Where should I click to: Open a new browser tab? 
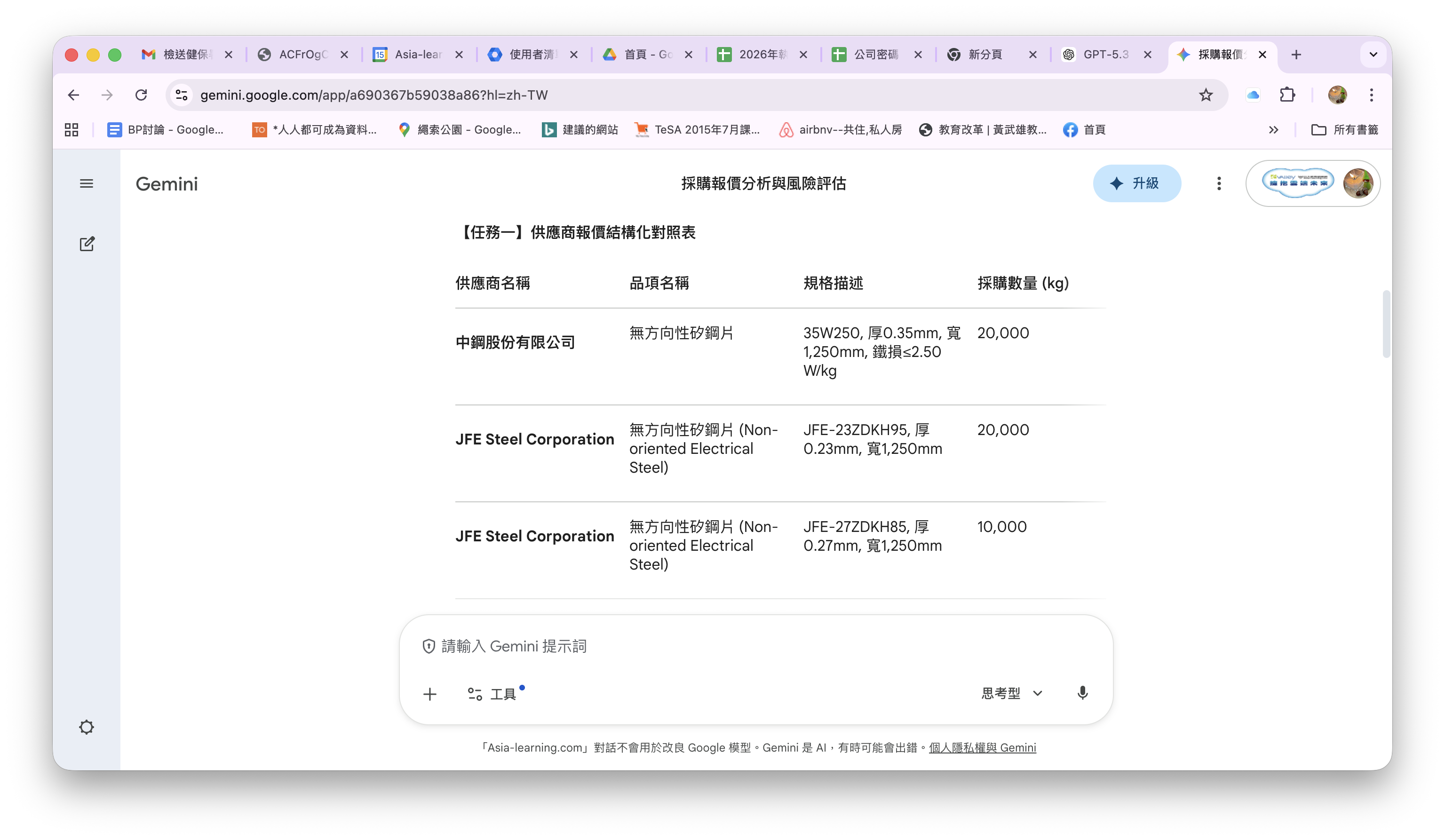coord(1296,55)
